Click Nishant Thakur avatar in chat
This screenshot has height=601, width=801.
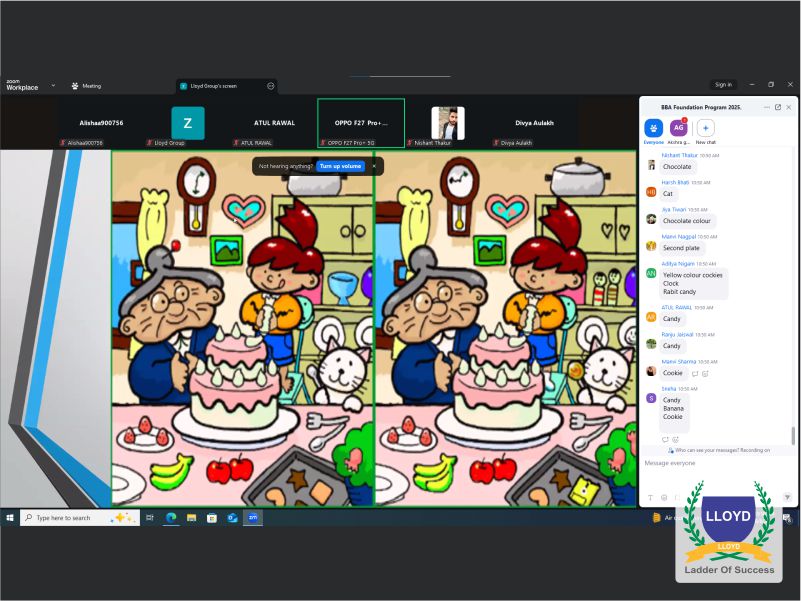[x=651, y=165]
